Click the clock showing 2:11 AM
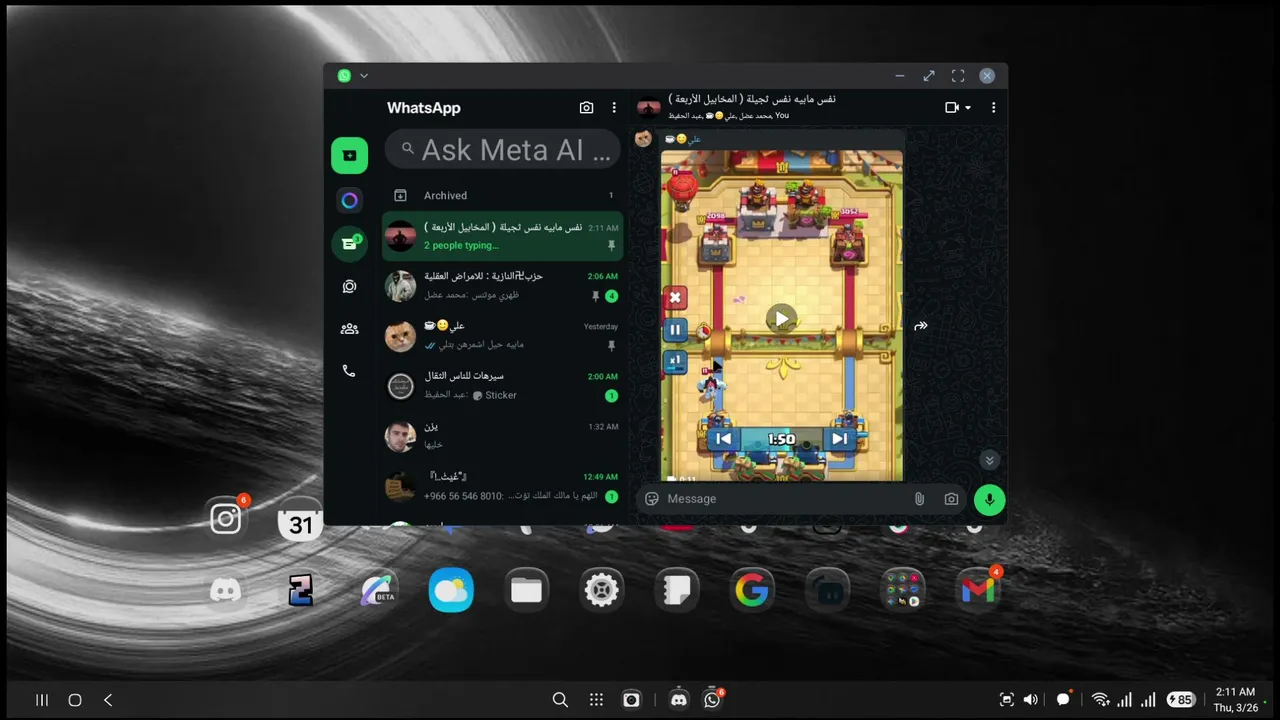1280x720 pixels. [x=1235, y=692]
